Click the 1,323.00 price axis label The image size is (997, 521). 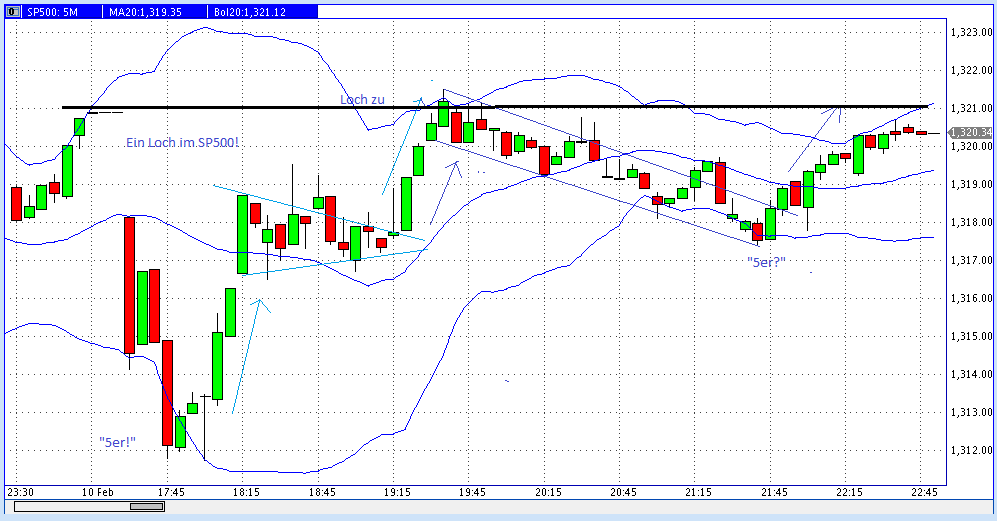click(972, 32)
